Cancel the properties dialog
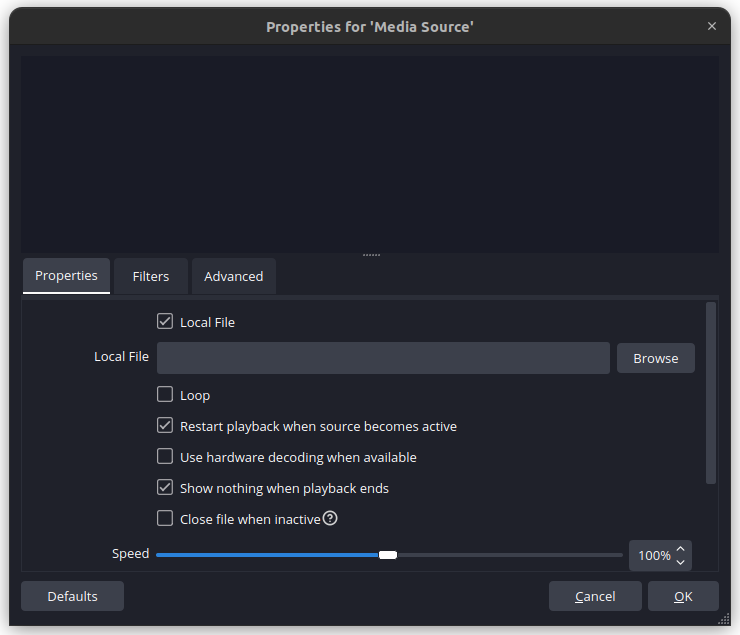740x635 pixels. point(595,596)
